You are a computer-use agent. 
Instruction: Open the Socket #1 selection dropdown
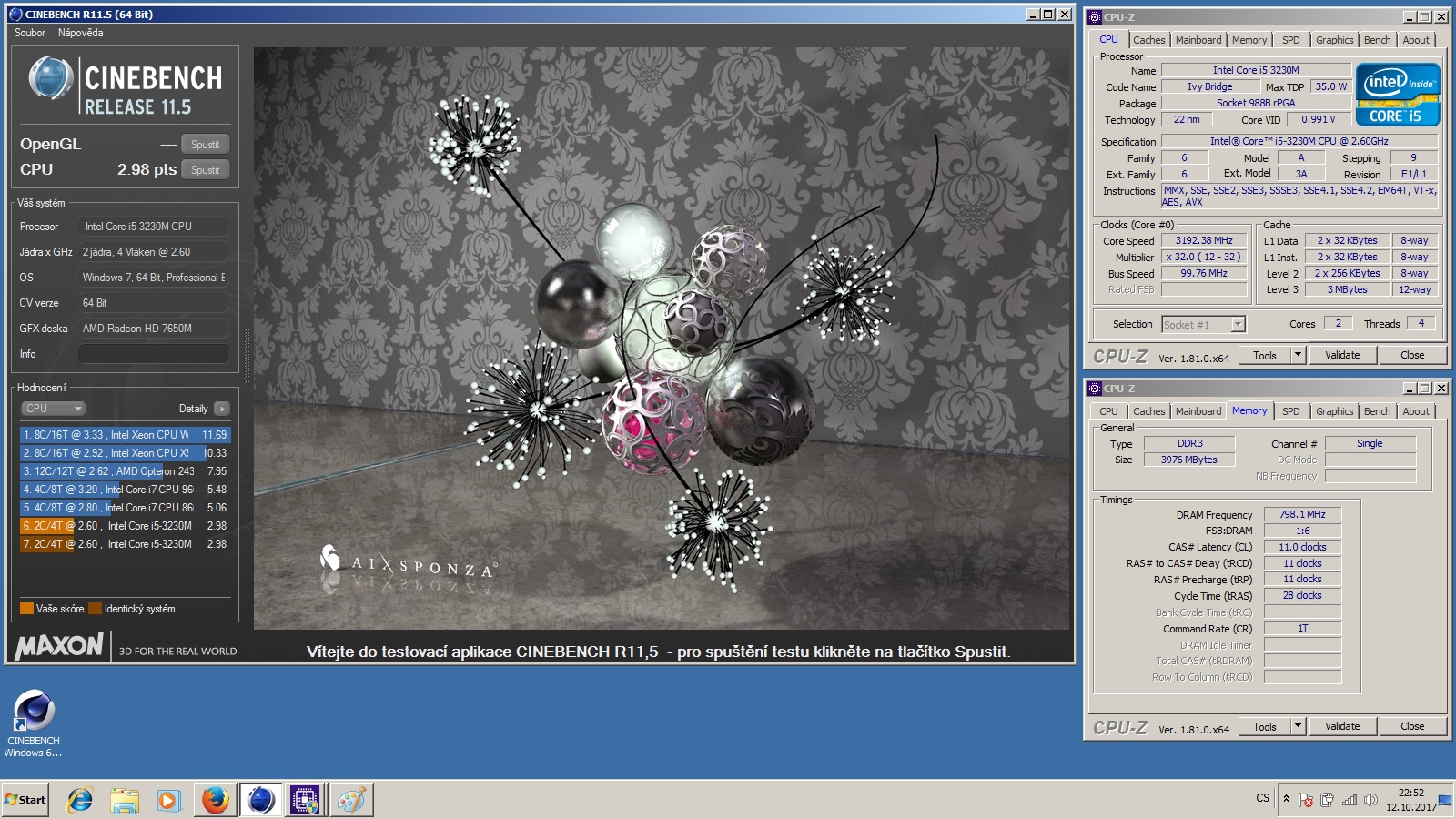(1203, 325)
